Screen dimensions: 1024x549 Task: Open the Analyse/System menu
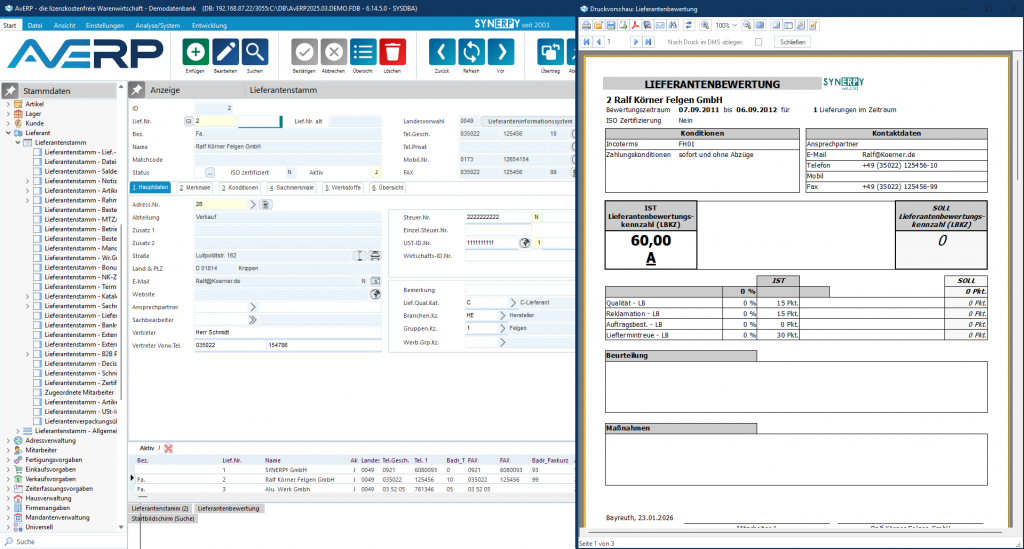tap(156, 23)
